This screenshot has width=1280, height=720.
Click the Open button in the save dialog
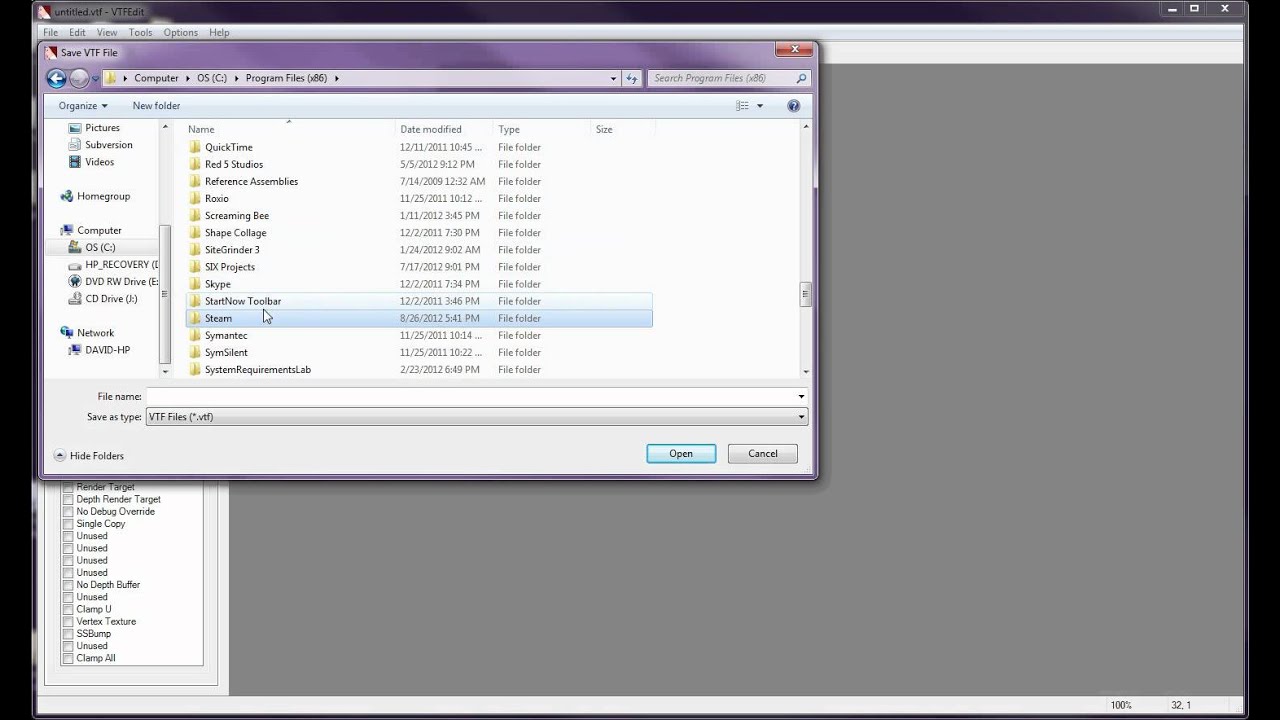(681, 454)
